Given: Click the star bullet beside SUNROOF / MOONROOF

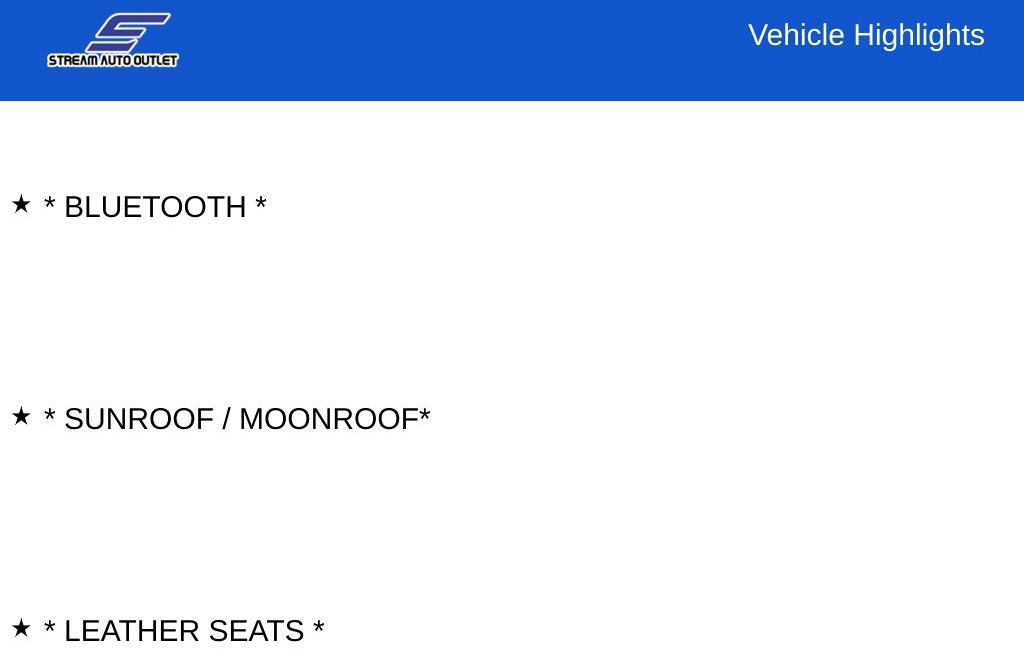Looking at the screenshot, I should (21, 415).
